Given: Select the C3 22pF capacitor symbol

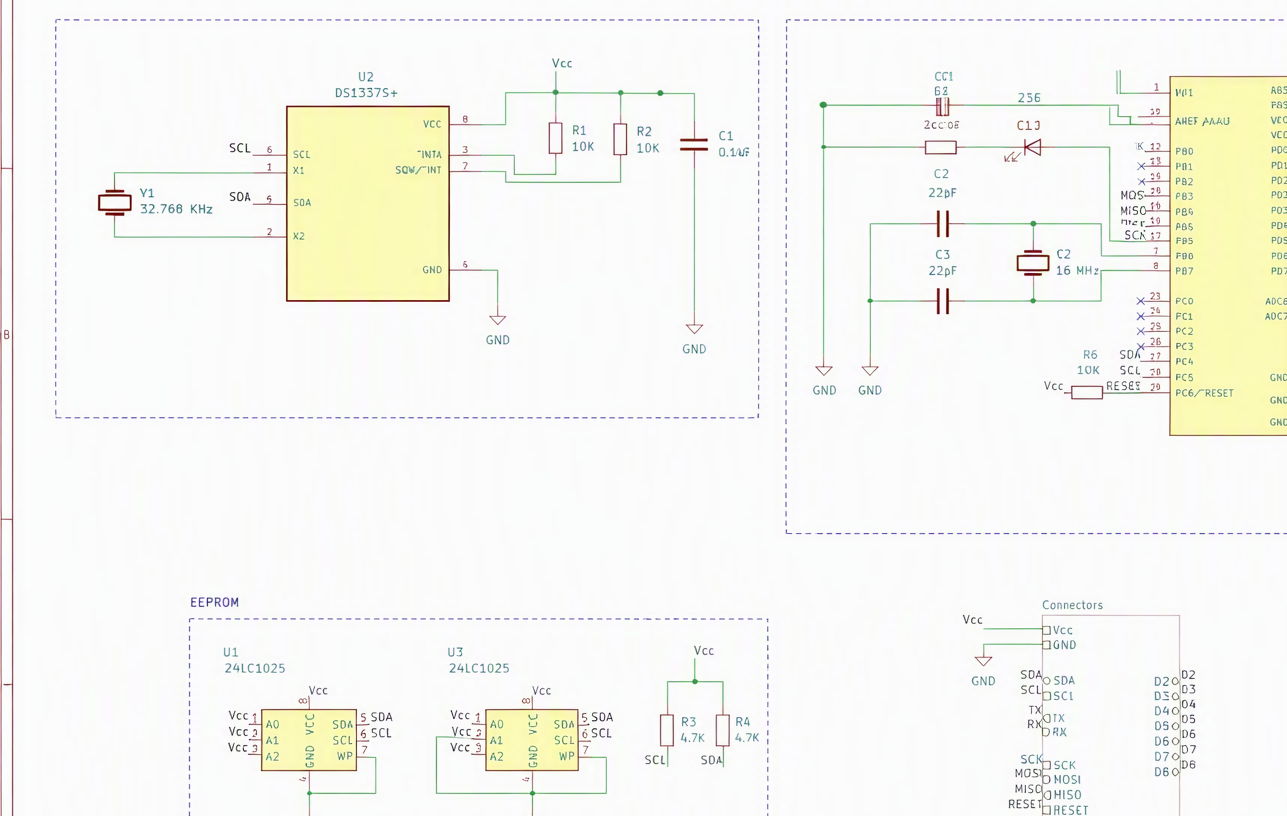Looking at the screenshot, I should pyautogui.click(x=942, y=300).
